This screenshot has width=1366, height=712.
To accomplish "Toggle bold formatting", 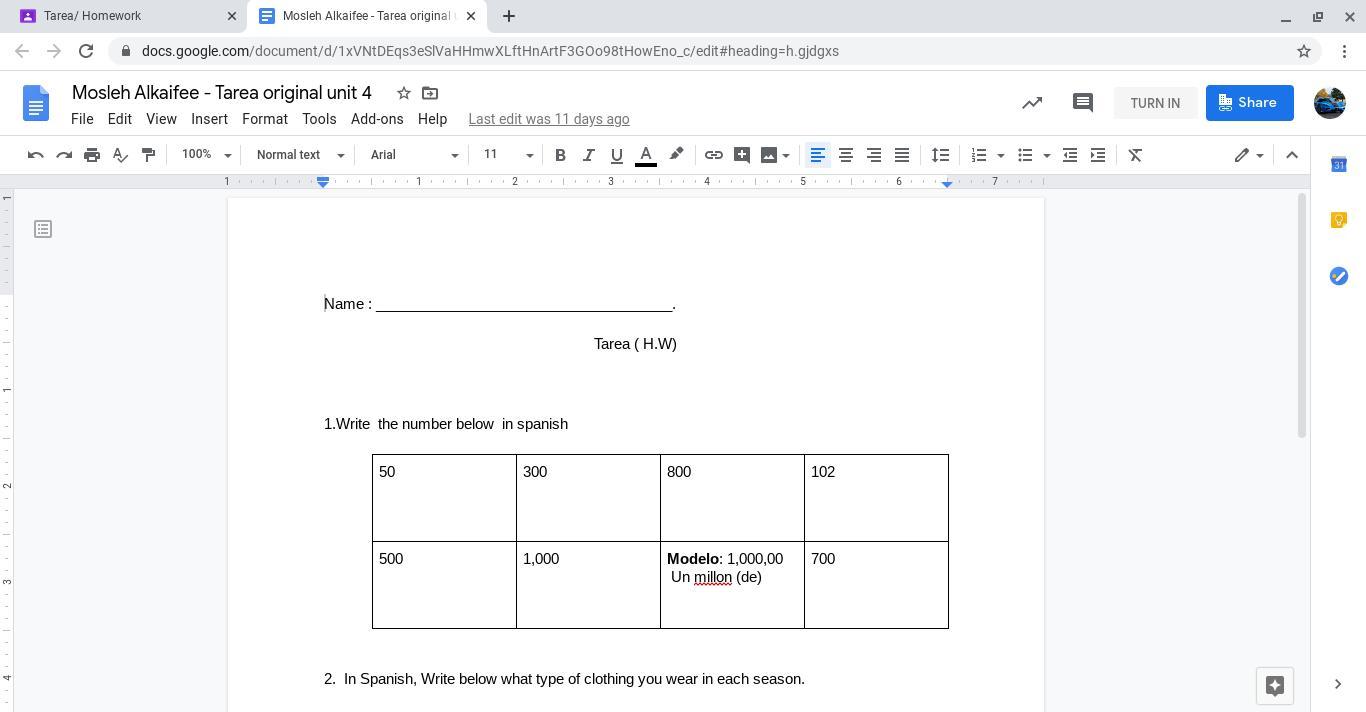I will 560,155.
